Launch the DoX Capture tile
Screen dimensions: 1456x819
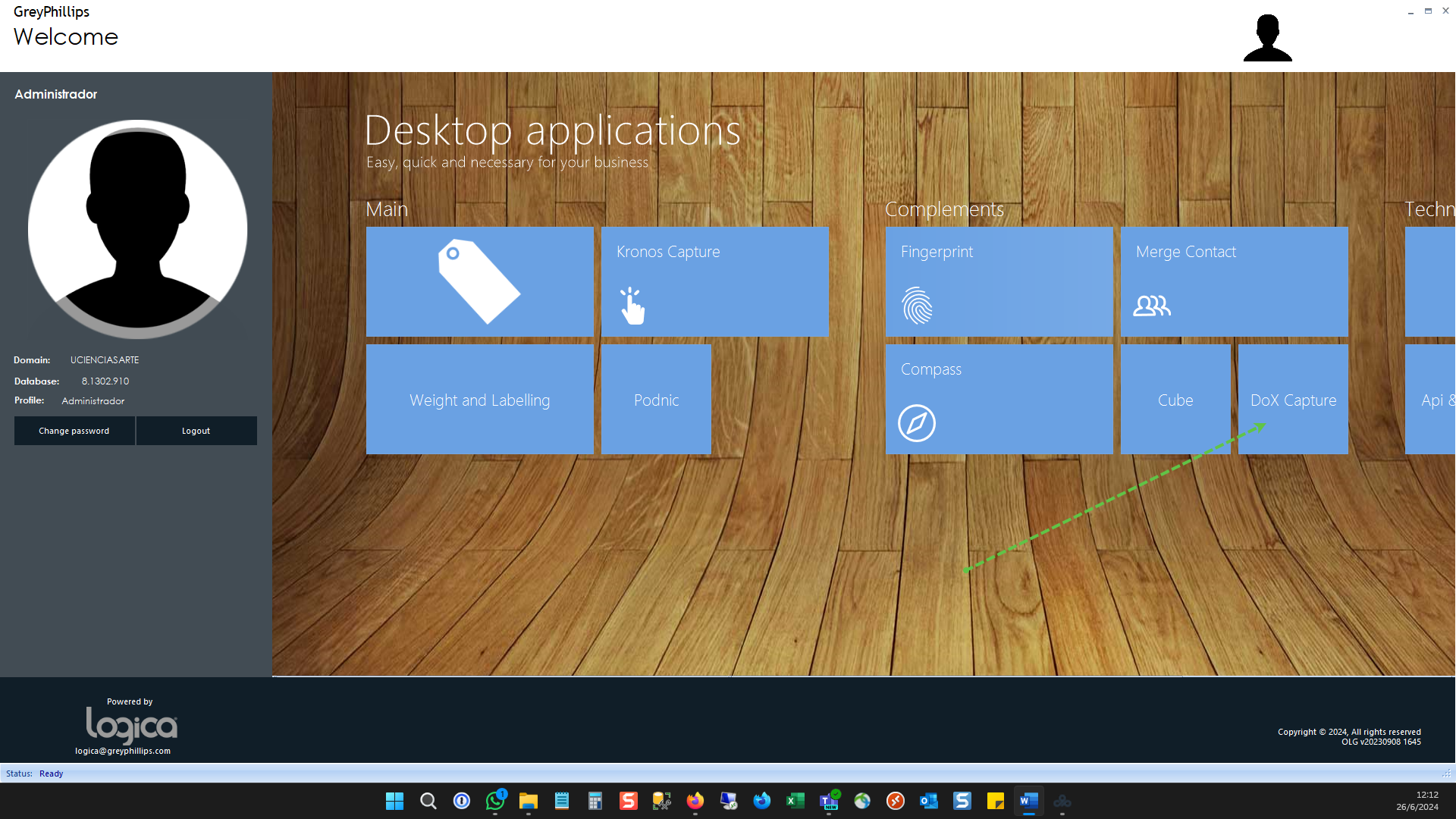pos(1293,399)
